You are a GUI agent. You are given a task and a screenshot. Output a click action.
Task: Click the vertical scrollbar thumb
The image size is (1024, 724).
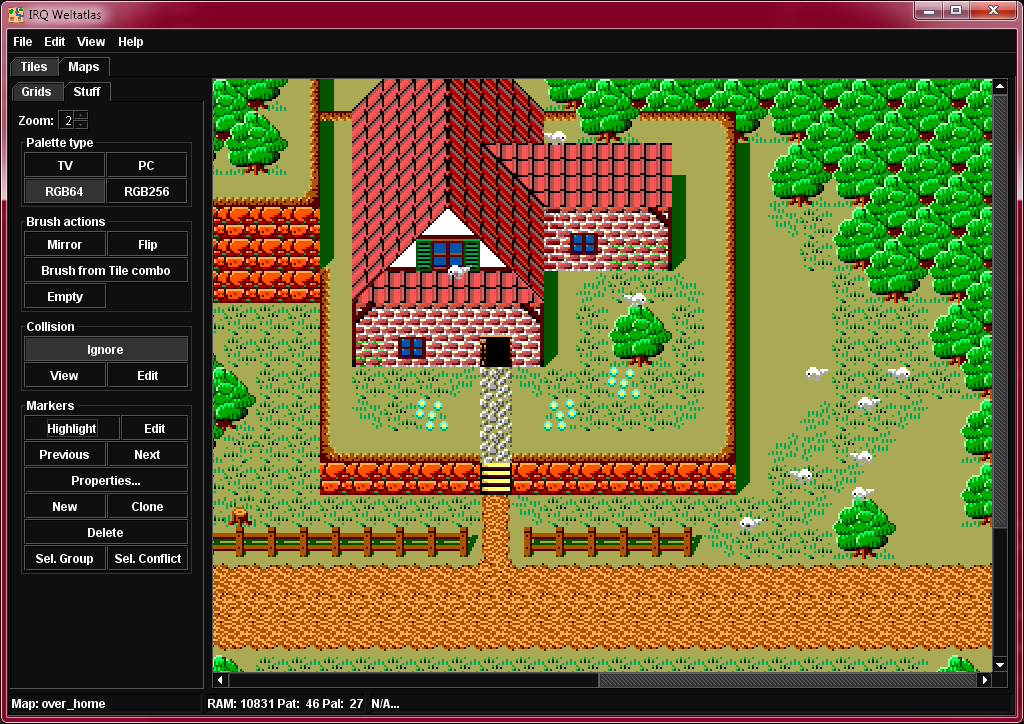pyautogui.click(x=1000, y=311)
